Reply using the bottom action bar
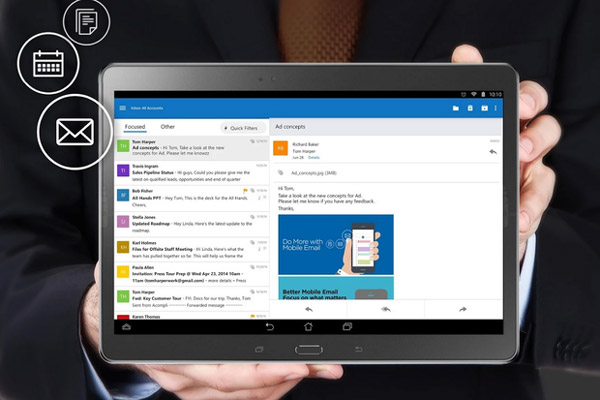 point(309,309)
